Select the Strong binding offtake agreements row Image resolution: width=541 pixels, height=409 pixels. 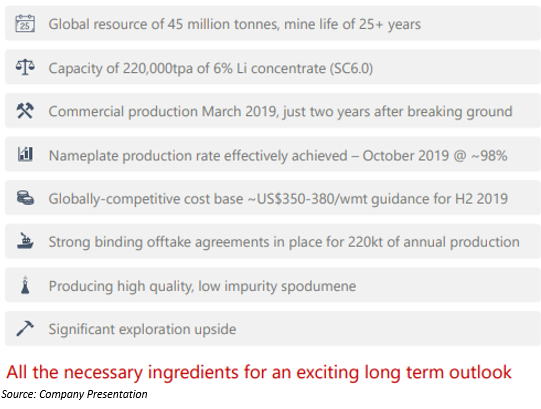273,241
